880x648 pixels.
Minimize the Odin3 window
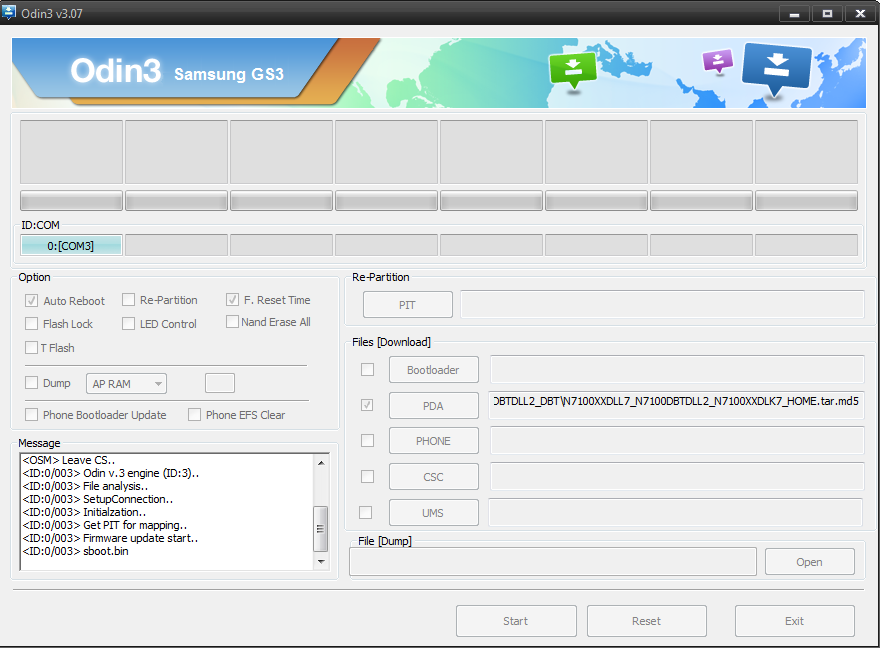click(794, 13)
